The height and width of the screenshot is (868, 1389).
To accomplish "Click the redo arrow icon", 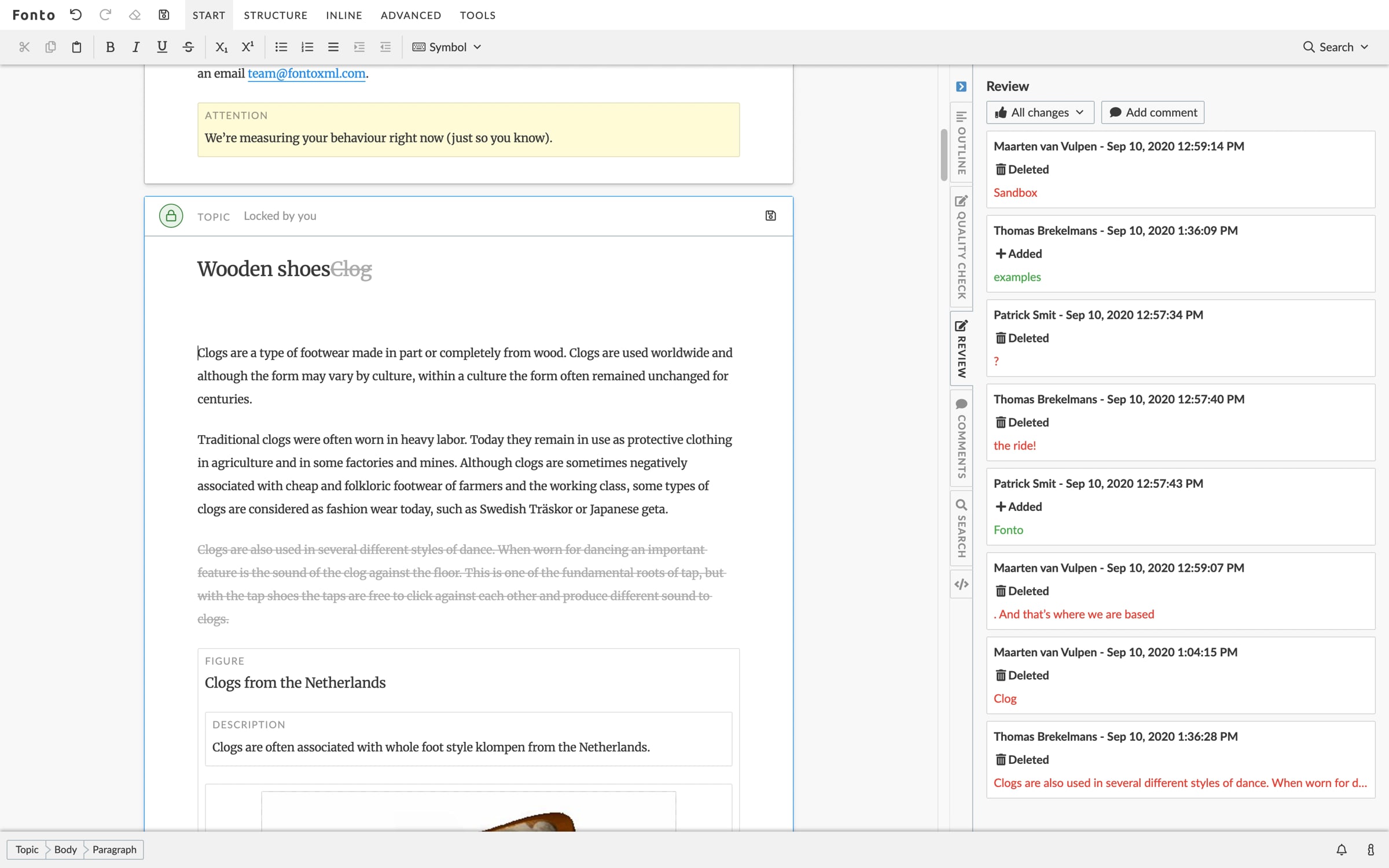I will click(x=105, y=15).
